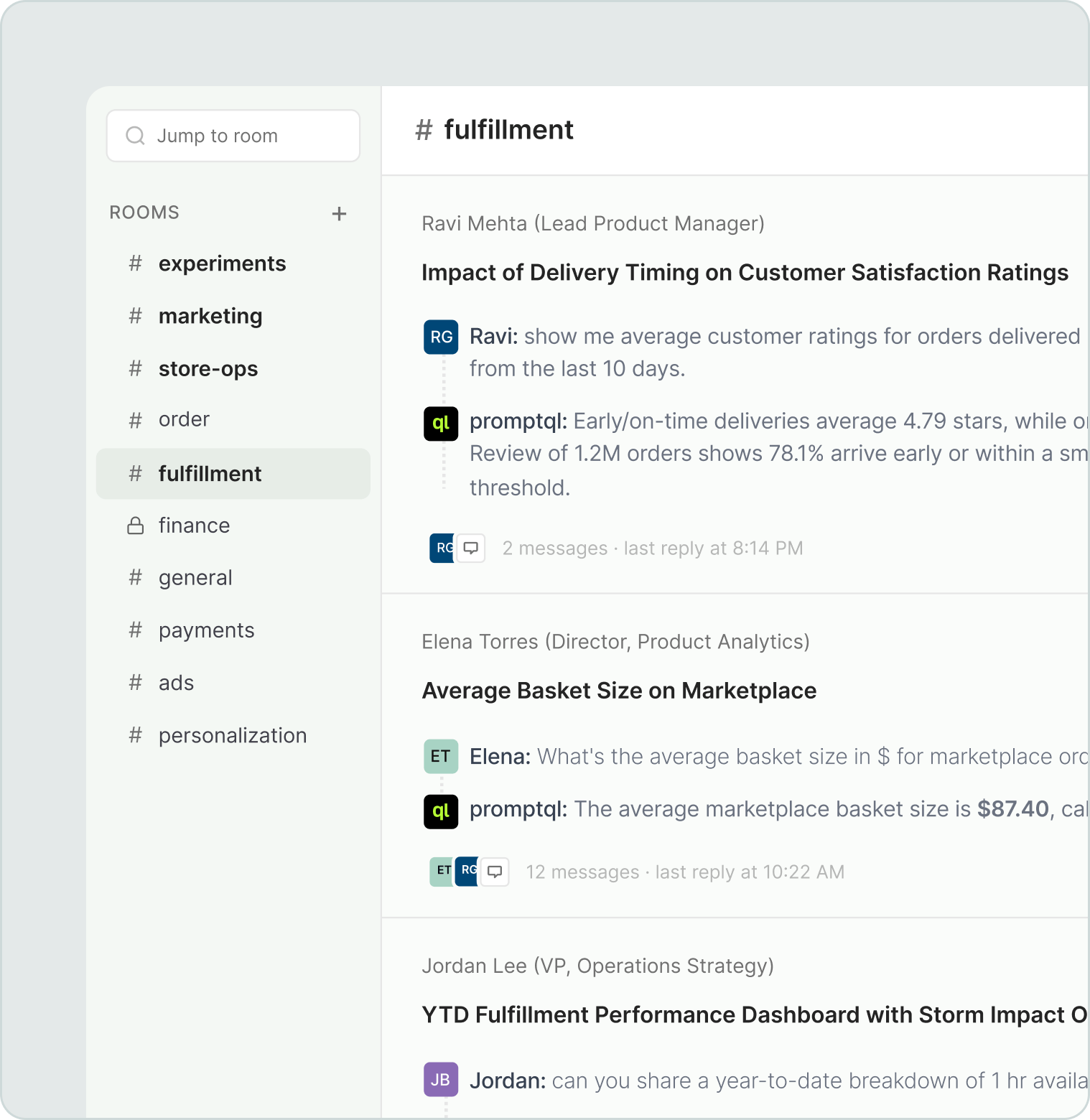Click Jordan's JB avatar icon
Viewport: 1090px width, 1120px height.
(440, 1080)
